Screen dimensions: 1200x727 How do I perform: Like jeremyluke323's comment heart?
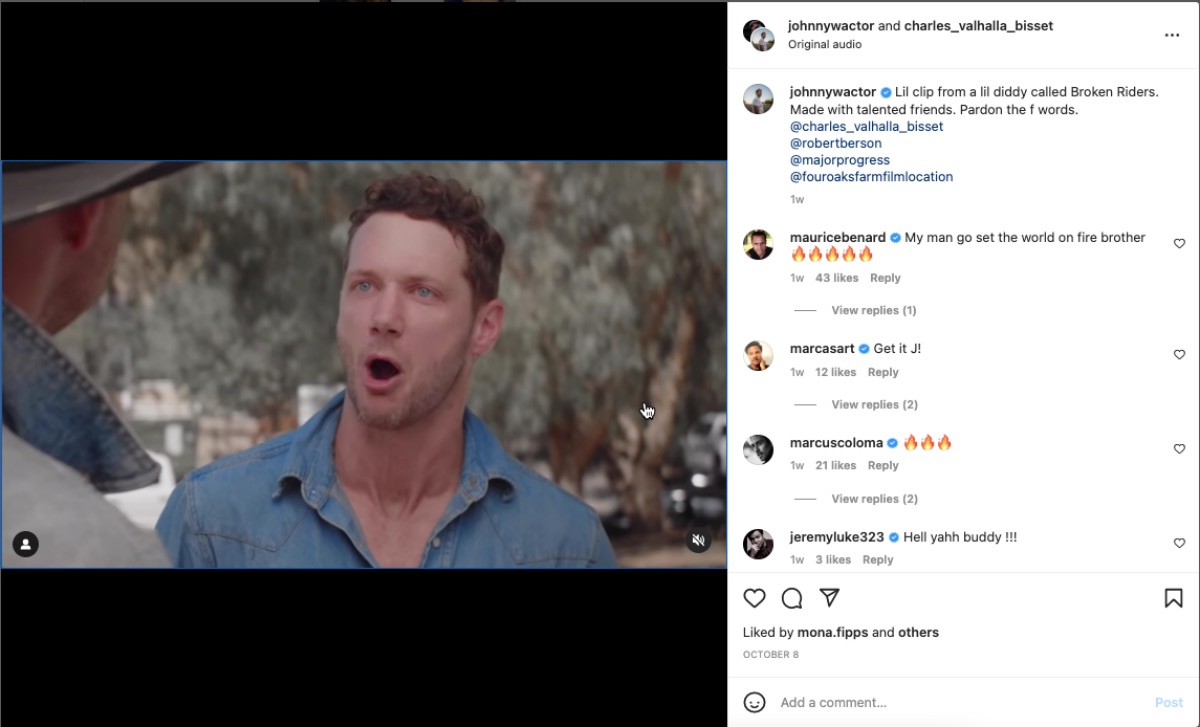click(1179, 543)
